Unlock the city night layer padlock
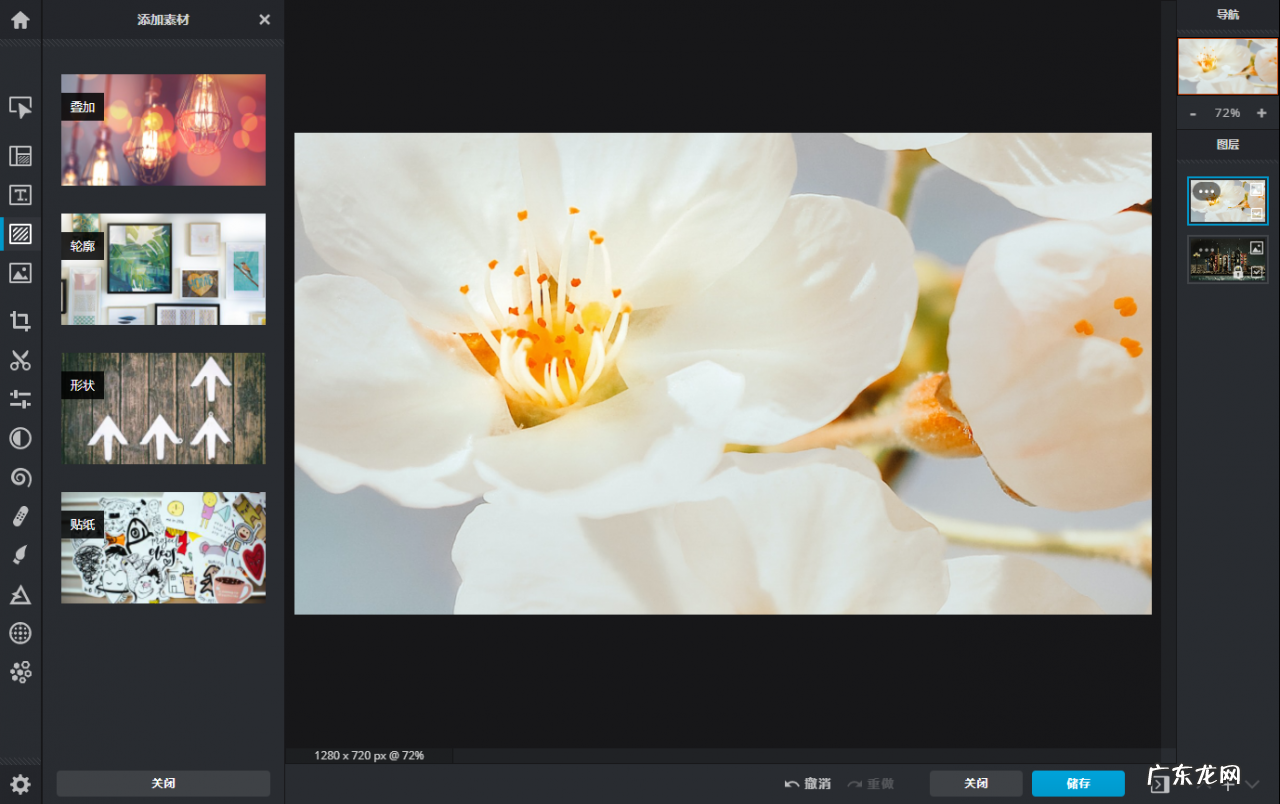Image resolution: width=1280 pixels, height=804 pixels. click(1238, 272)
